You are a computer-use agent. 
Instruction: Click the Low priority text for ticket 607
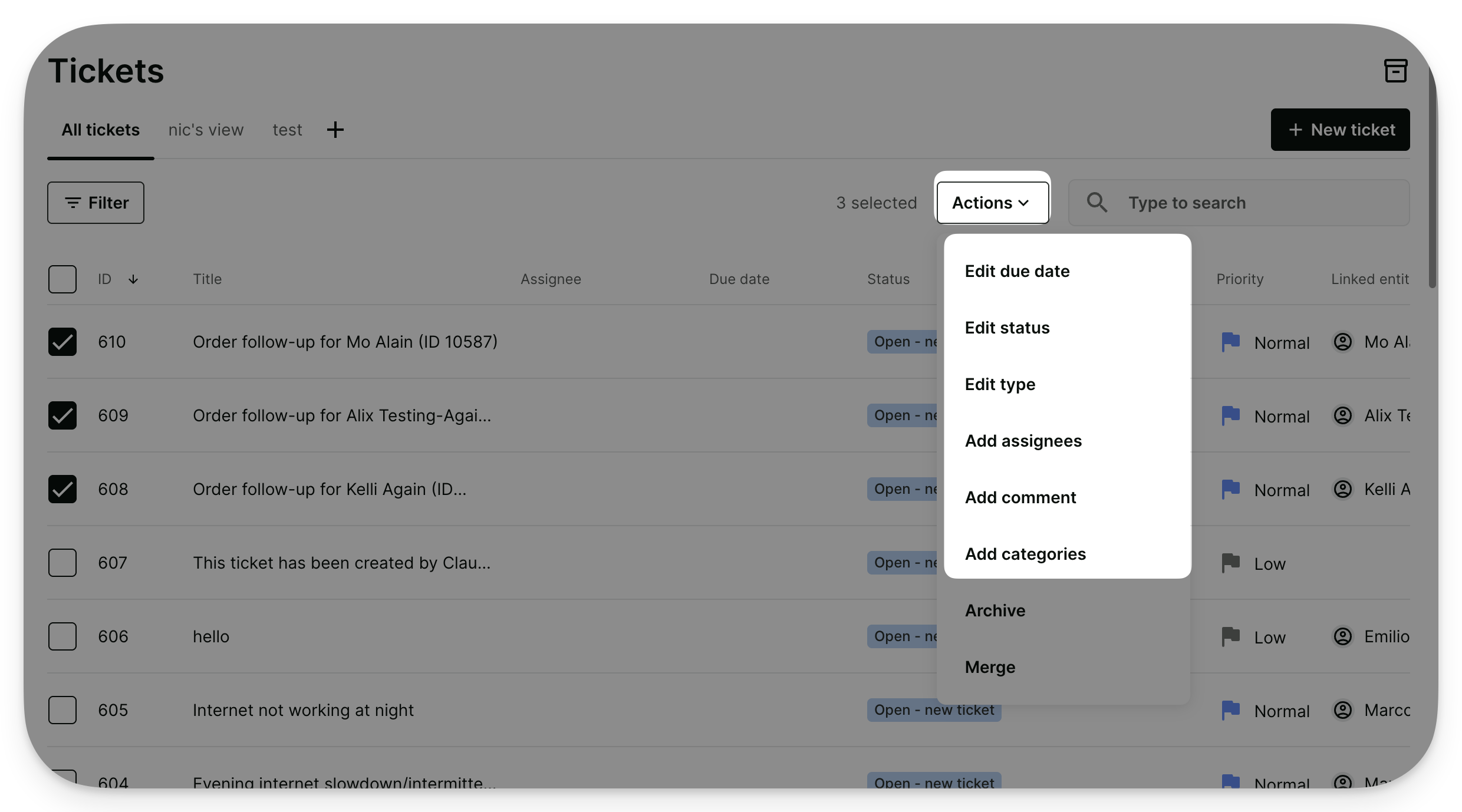[1270, 564]
